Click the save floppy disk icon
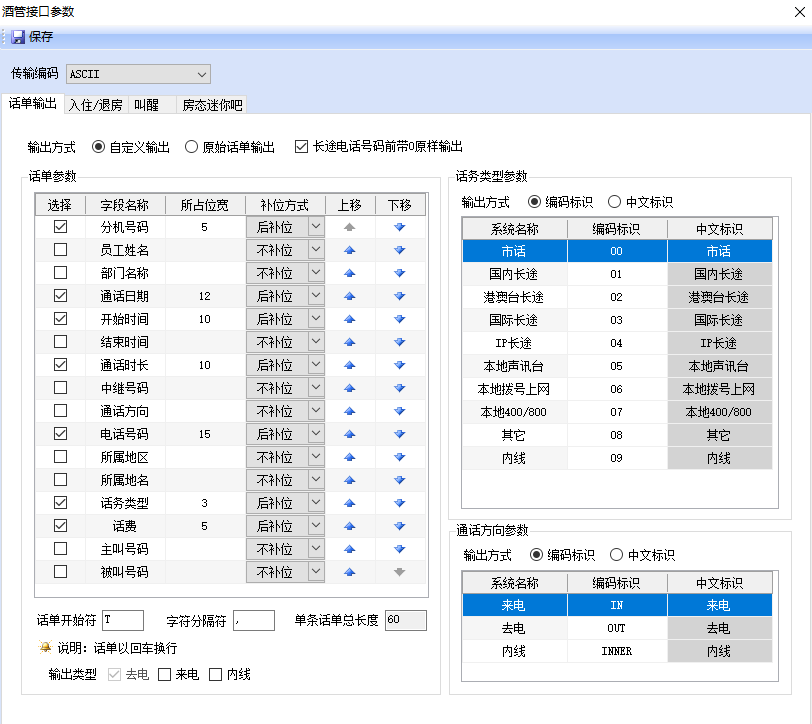This screenshot has width=812, height=724. coord(18,37)
